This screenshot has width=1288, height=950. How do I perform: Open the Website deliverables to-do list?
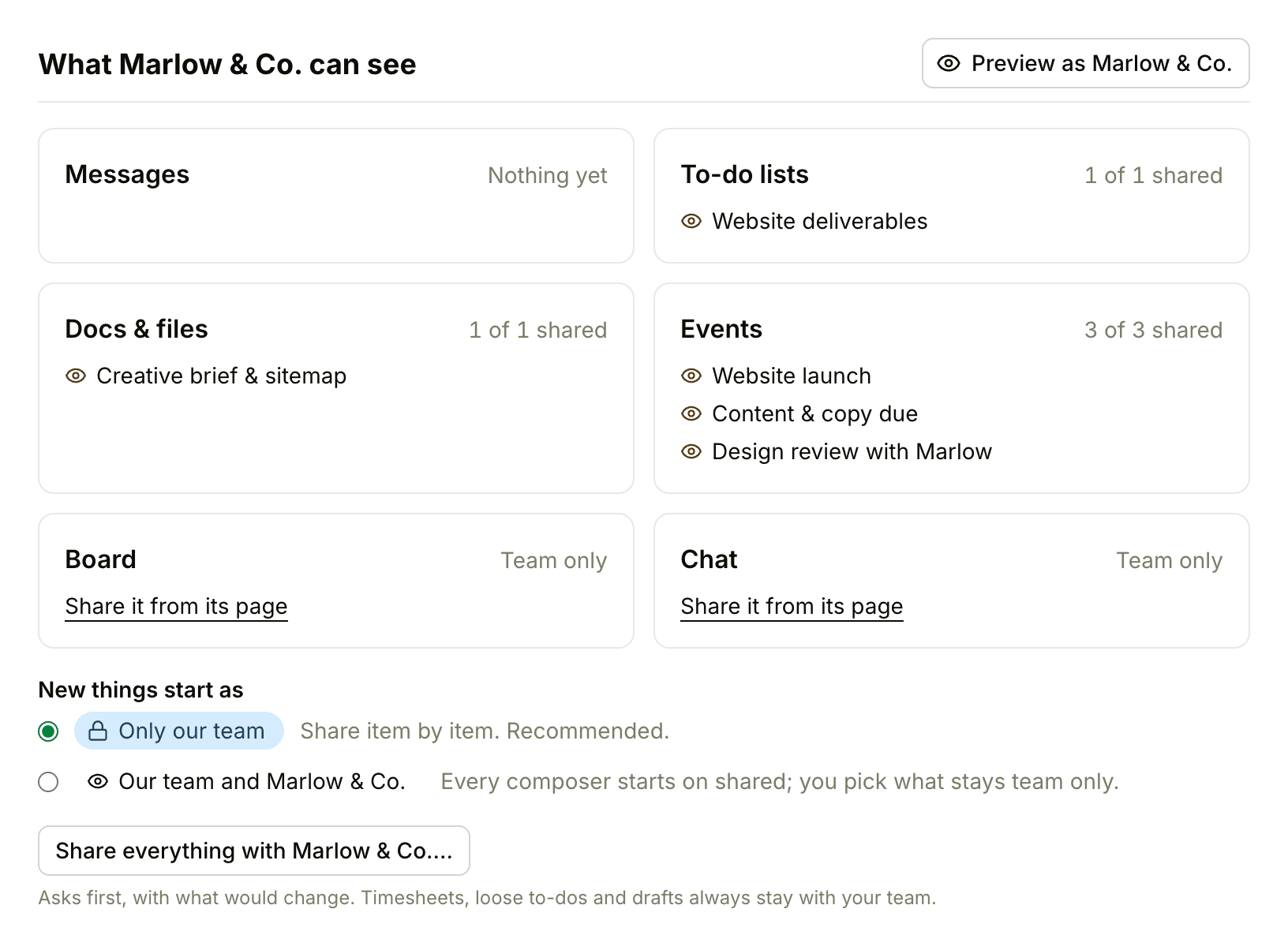pyautogui.click(x=819, y=221)
